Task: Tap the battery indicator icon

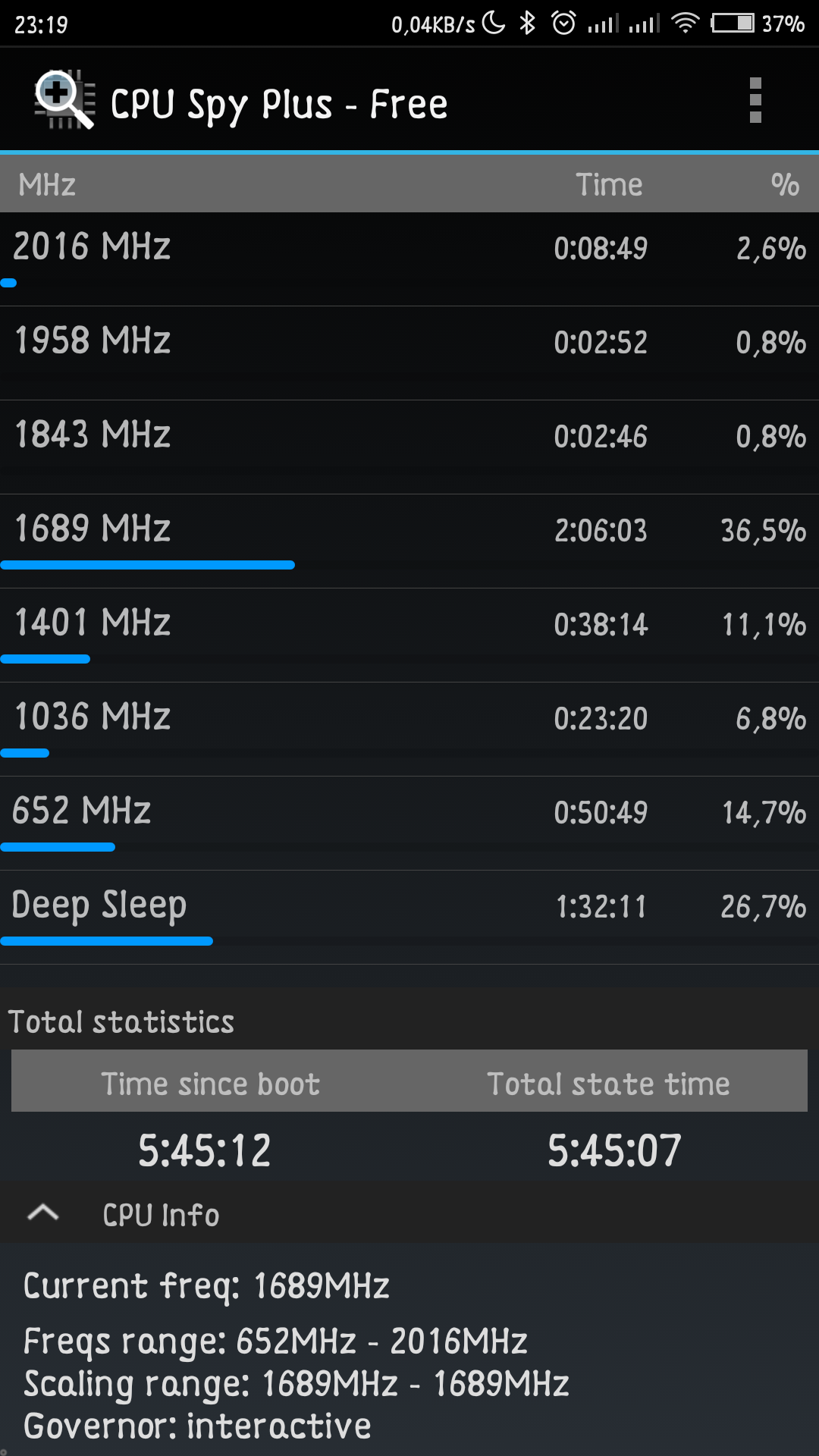Action: [732, 24]
